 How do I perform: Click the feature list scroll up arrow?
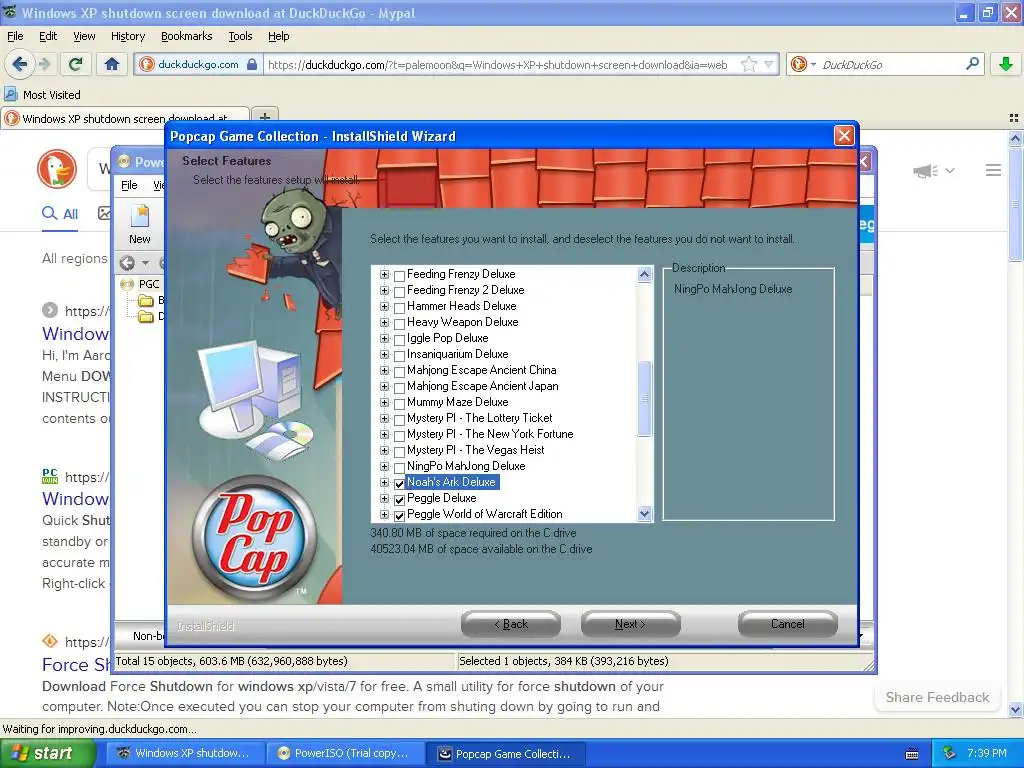tap(644, 274)
